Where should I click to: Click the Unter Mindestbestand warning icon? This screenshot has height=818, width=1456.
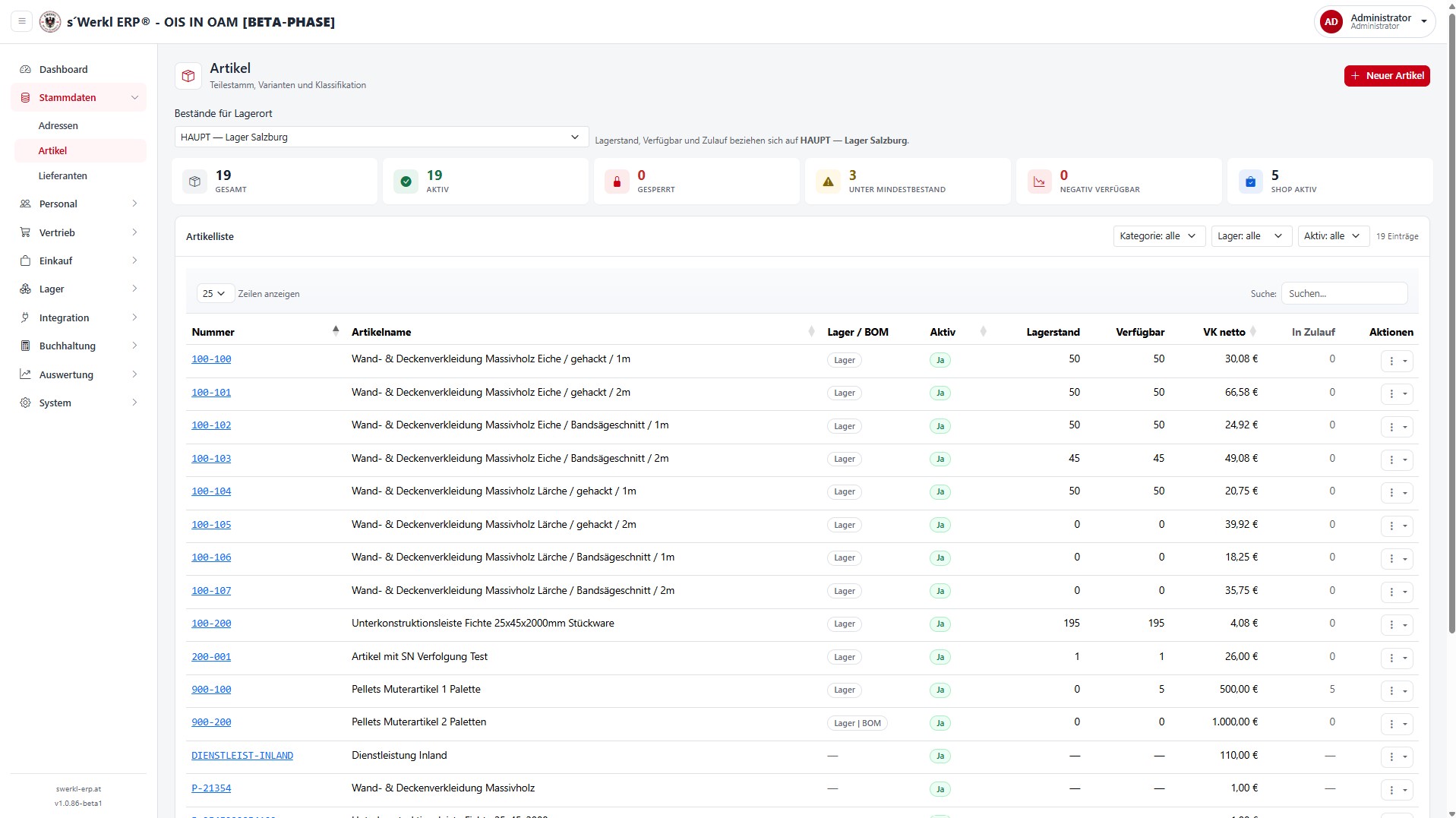point(828,182)
